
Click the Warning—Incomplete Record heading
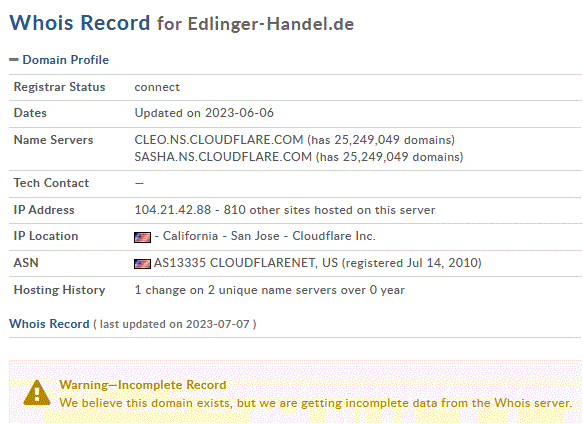click(142, 385)
